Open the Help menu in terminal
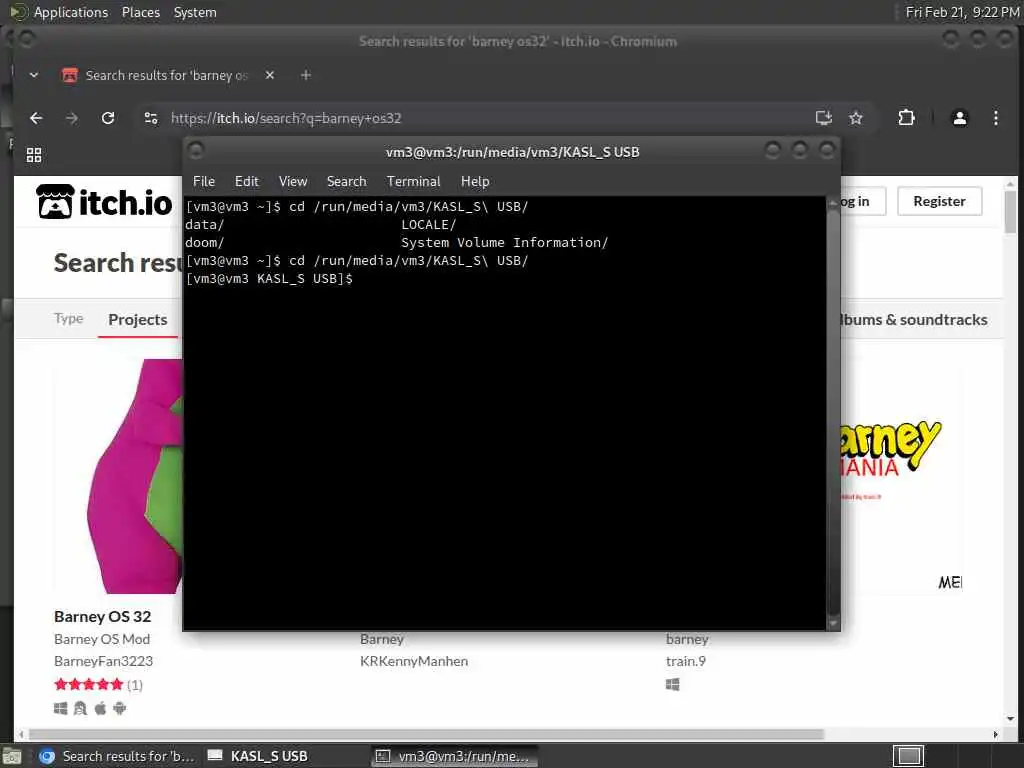 tap(475, 182)
